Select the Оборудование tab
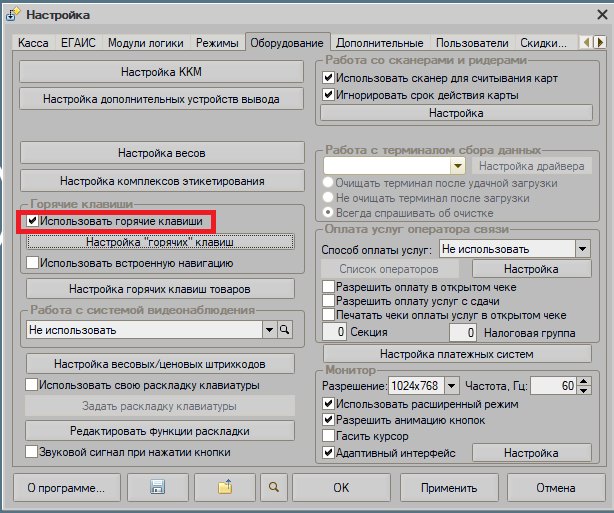Image resolution: width=614 pixels, height=513 pixels. pyautogui.click(x=287, y=42)
